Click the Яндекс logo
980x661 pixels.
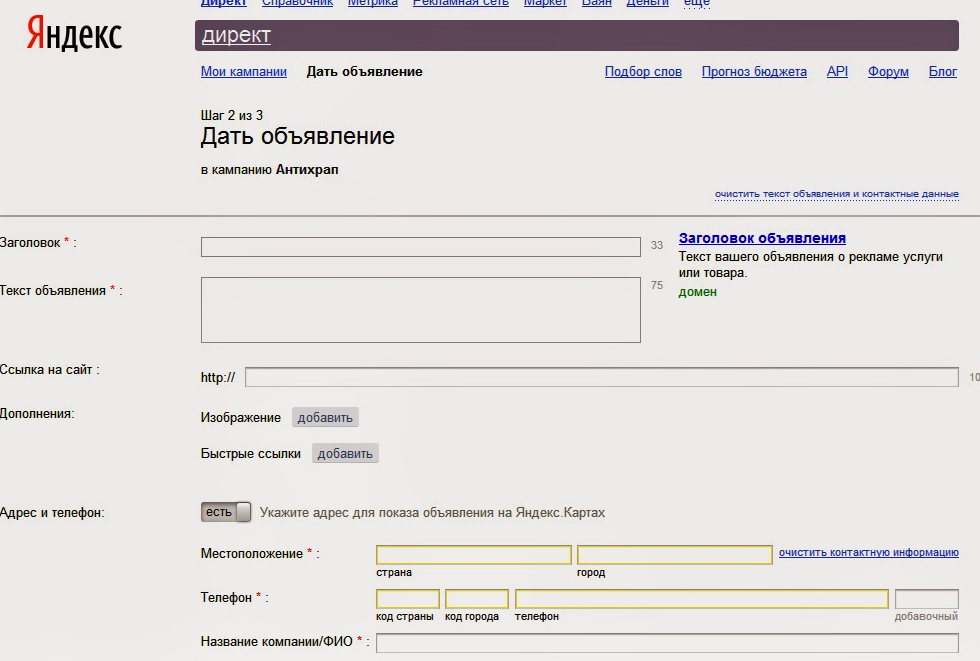pos(74,34)
